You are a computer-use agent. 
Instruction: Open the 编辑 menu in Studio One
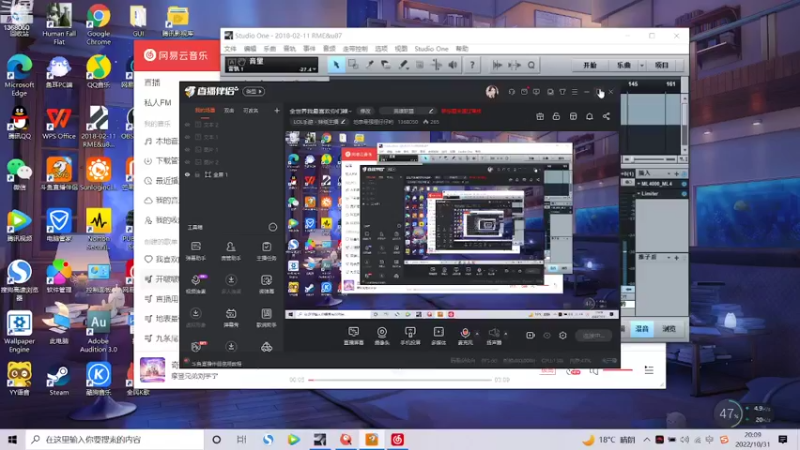pyautogui.click(x=250, y=48)
